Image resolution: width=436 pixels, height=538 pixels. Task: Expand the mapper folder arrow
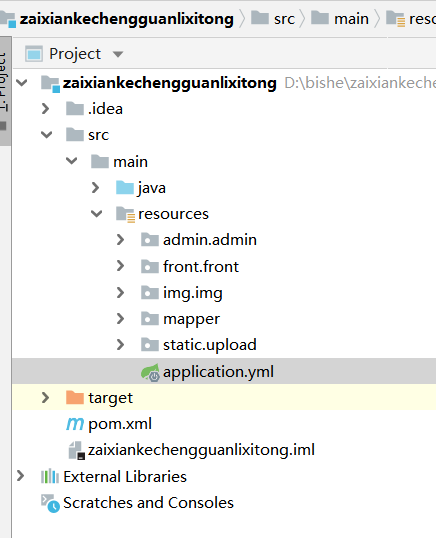coord(120,319)
